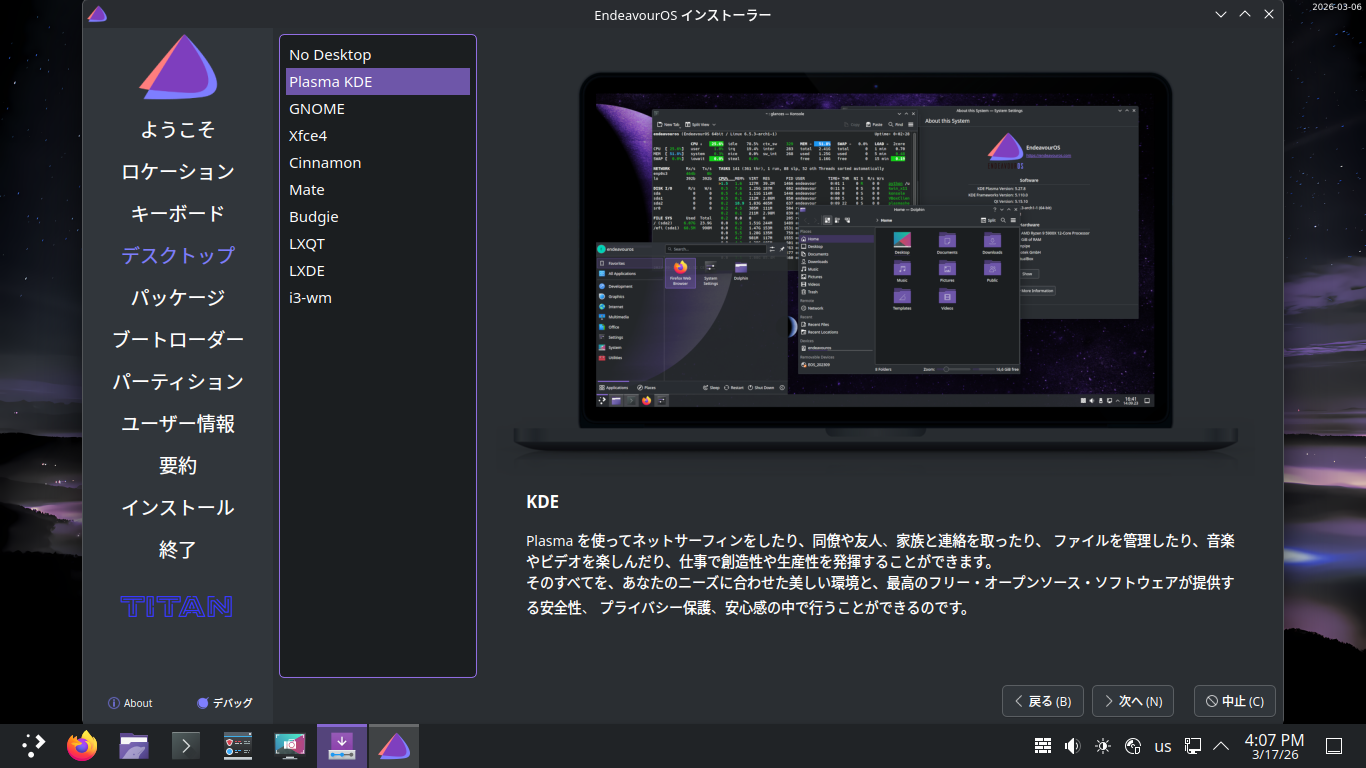Image resolution: width=1366 pixels, height=768 pixels.
Task: Click the 戻る (B) back button
Action: point(1043,701)
